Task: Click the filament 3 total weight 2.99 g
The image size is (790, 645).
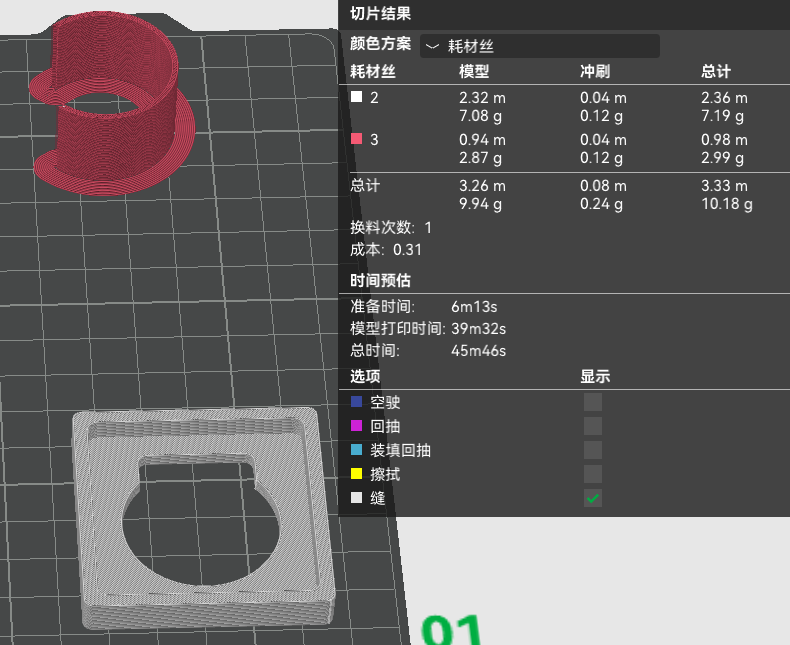Action: click(x=722, y=158)
